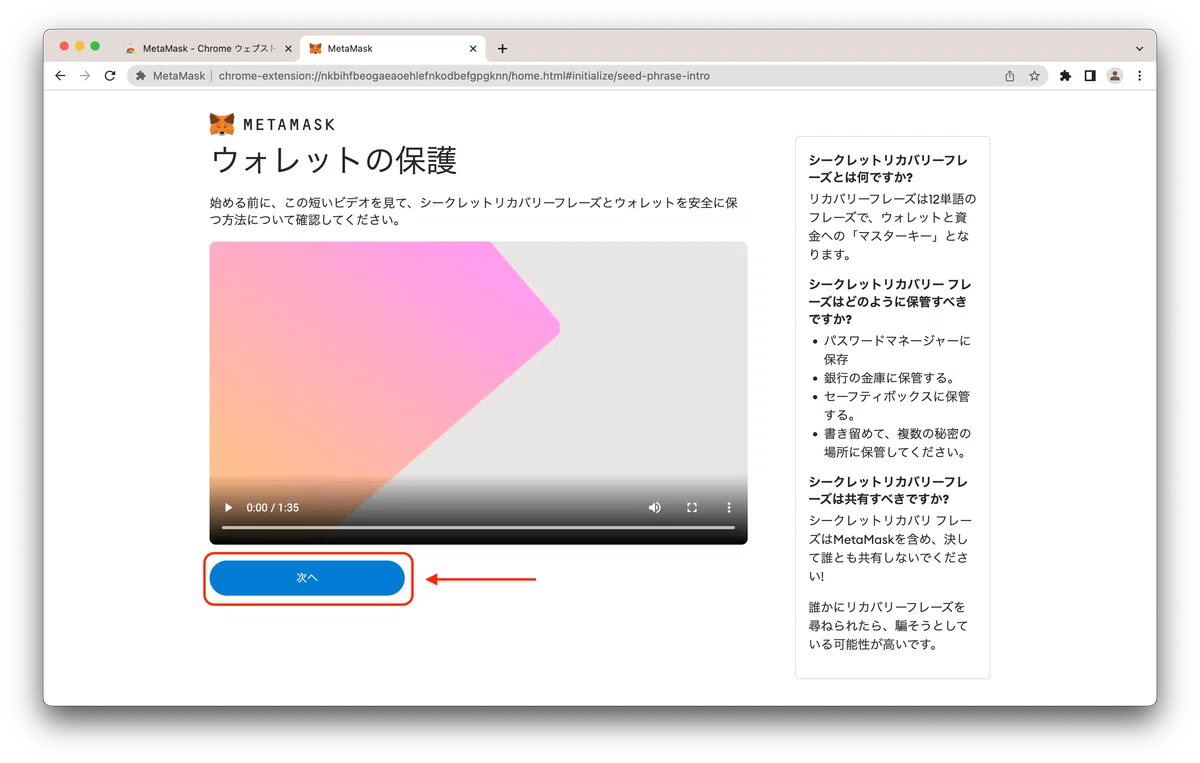
Task: Mute the video with the speaker icon
Action: 655,508
